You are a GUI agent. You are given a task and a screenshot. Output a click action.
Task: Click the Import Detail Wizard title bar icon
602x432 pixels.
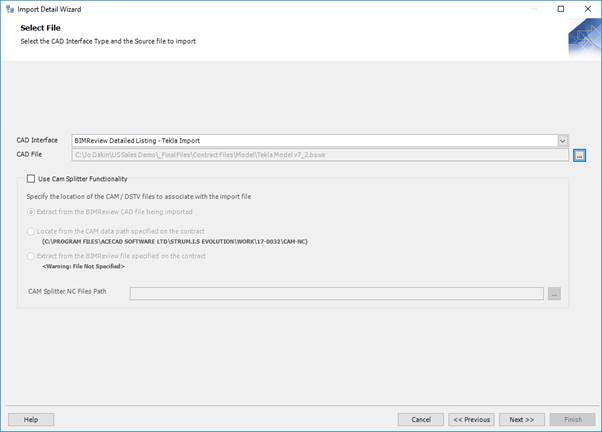pos(9,9)
